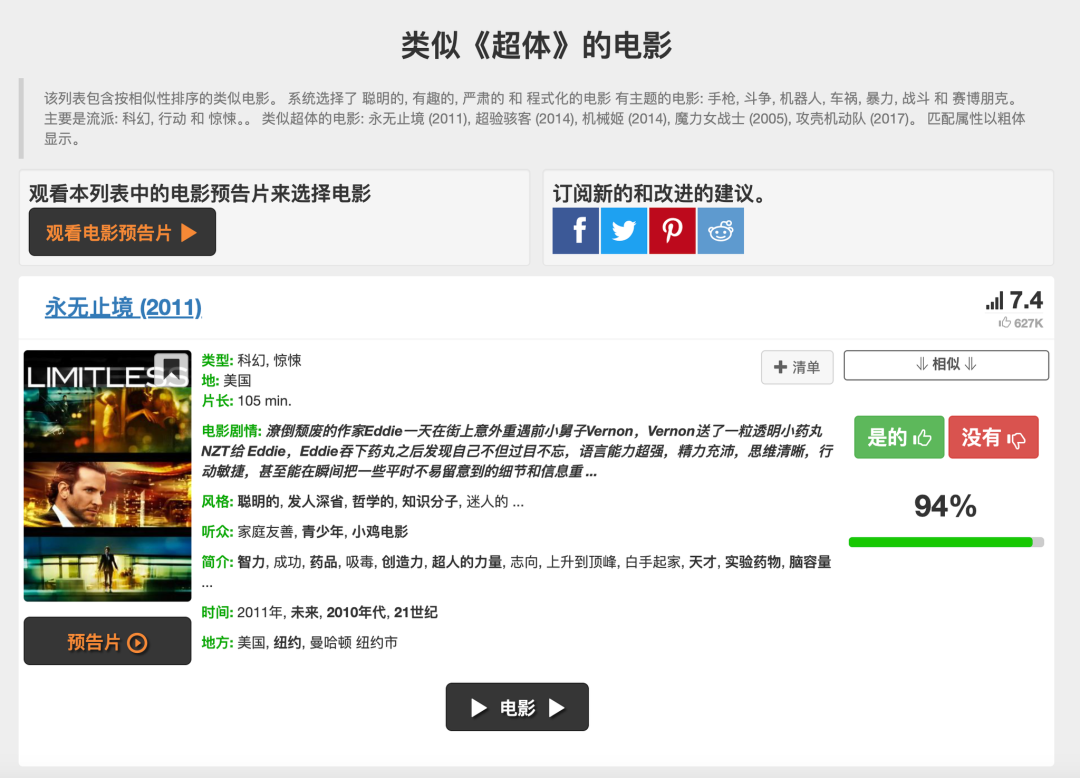
Task: Open the 永无止境 (2011) title link
Action: pos(123,307)
